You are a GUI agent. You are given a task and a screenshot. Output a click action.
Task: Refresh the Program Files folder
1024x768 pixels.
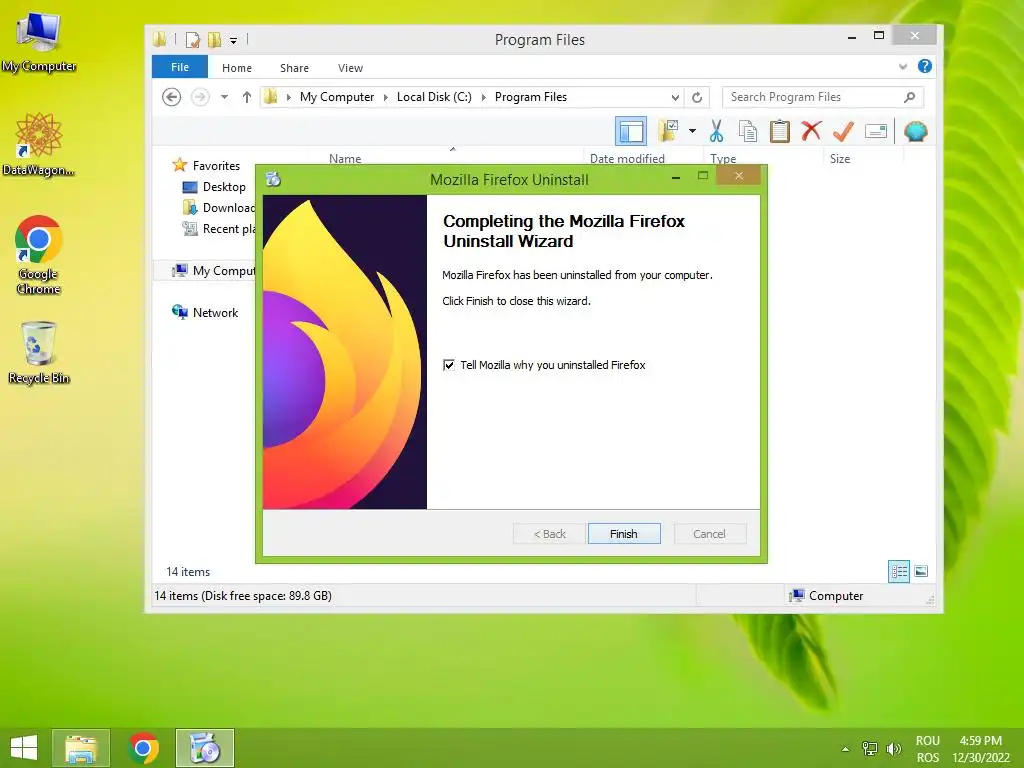[697, 97]
